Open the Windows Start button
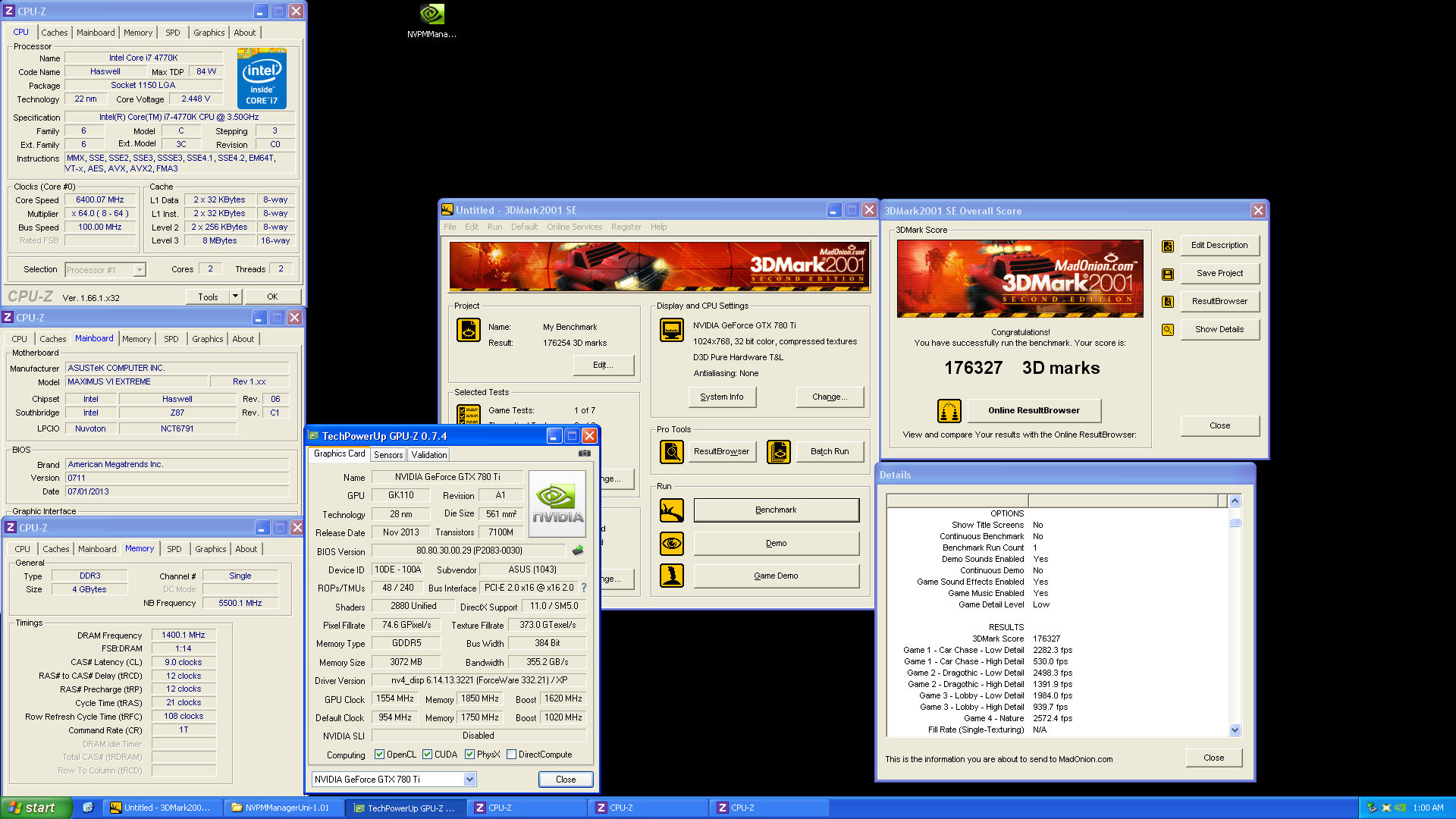This screenshot has height=819, width=1456. (x=36, y=808)
